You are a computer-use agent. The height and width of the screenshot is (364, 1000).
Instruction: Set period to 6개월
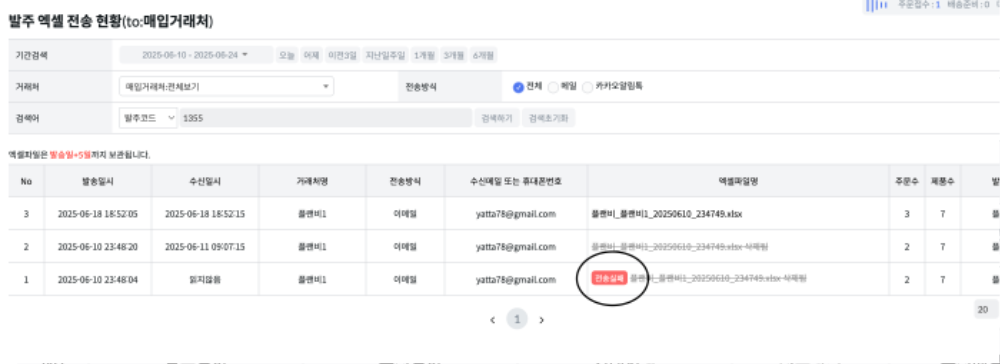pos(484,55)
